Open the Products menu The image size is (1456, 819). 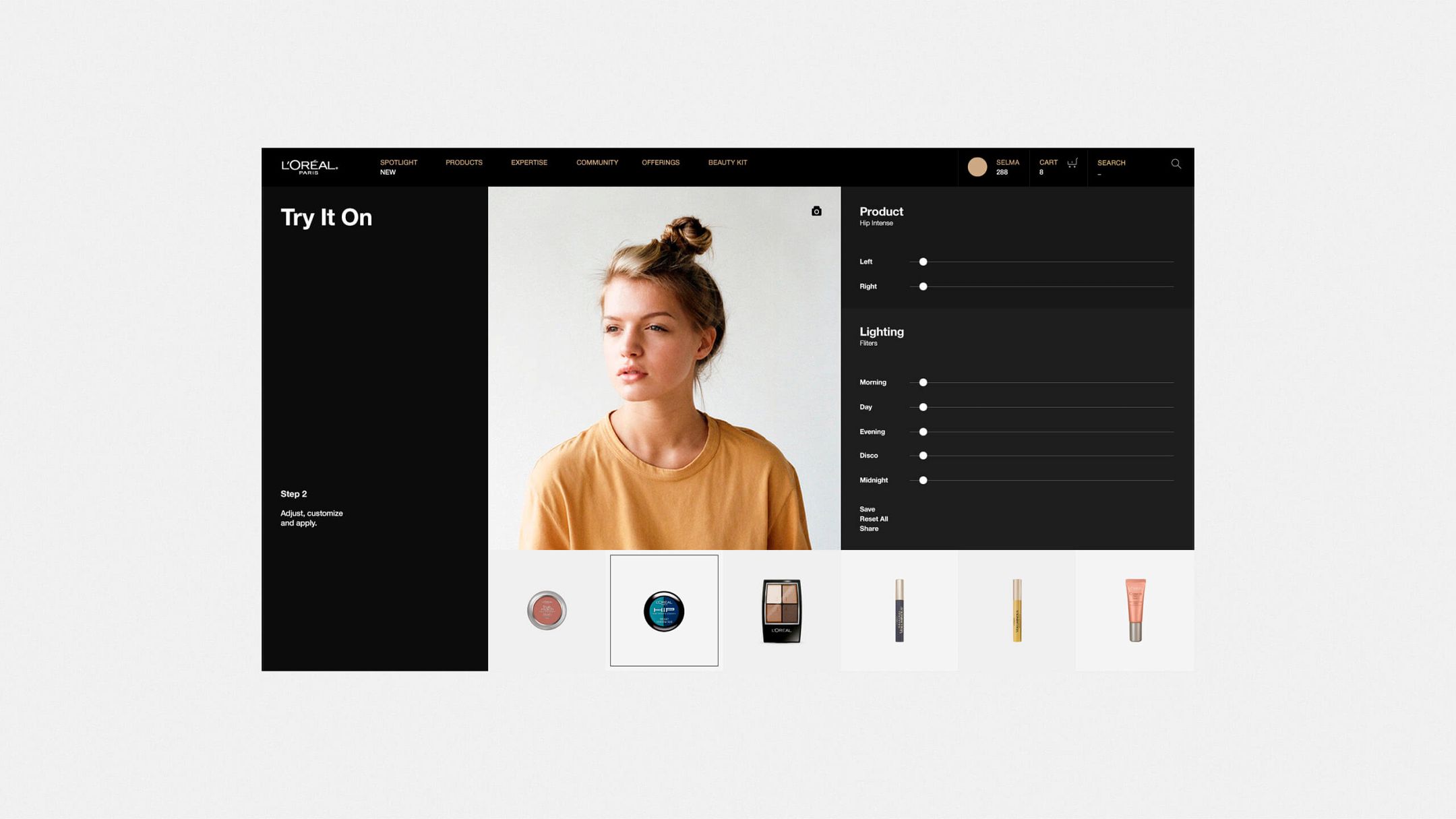[x=464, y=162]
